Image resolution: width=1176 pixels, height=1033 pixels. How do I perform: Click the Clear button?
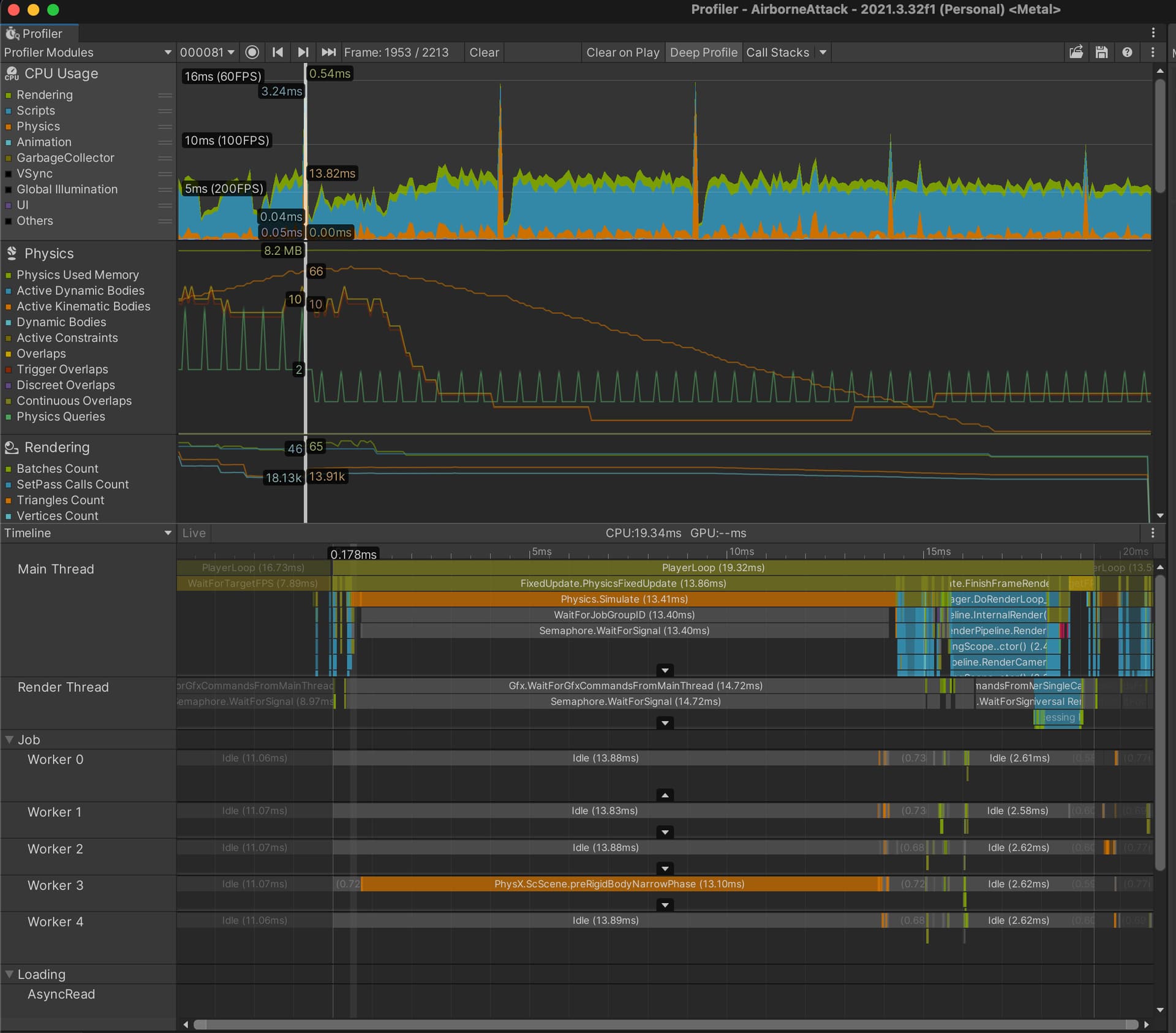pos(484,52)
